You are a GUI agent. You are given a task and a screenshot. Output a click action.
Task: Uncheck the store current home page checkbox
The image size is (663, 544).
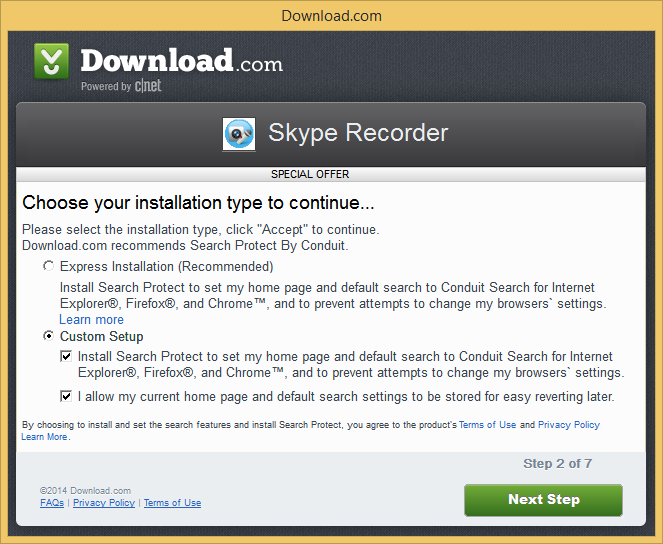66,396
